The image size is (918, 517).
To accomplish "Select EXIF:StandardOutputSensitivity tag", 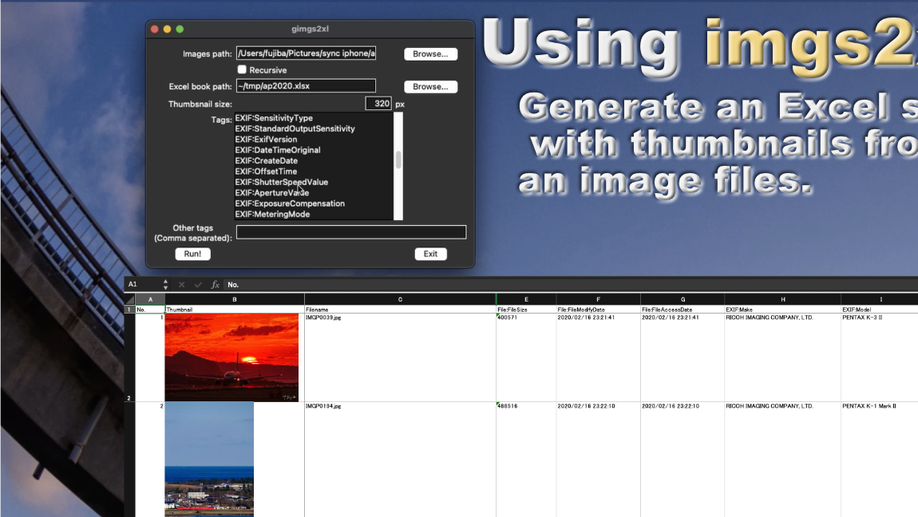I will click(x=295, y=129).
